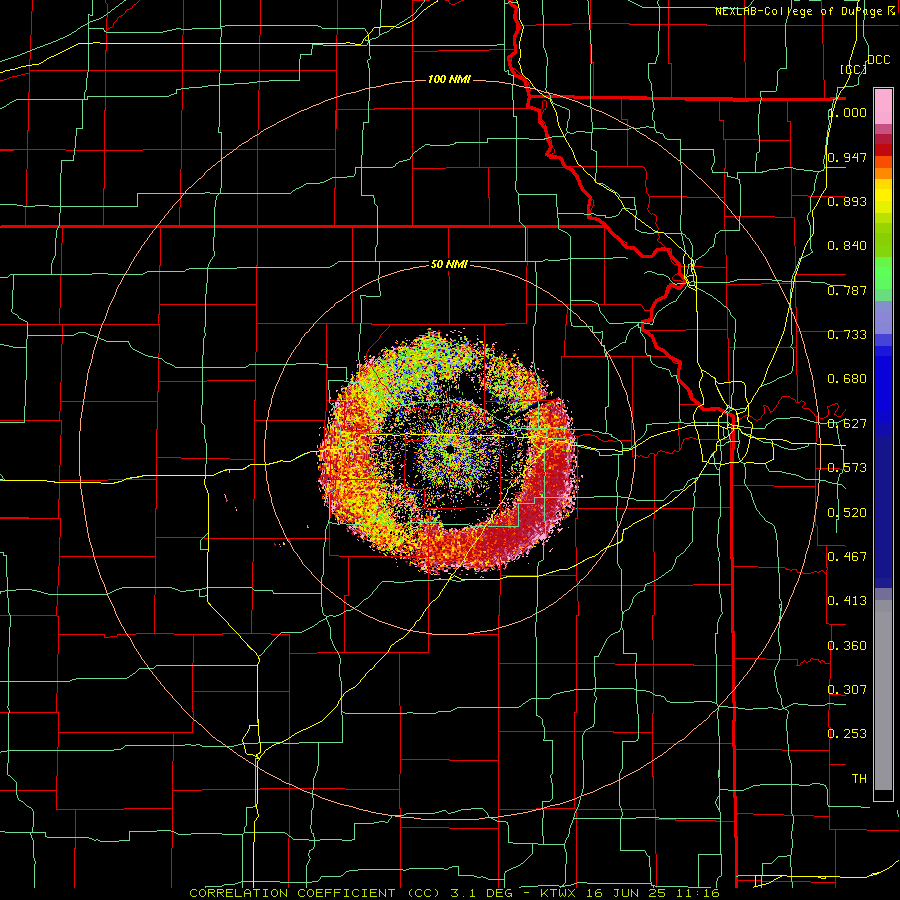Screen dimensions: 900x900
Task: Click the black radar site dot at the echo center
Action: 451,448
